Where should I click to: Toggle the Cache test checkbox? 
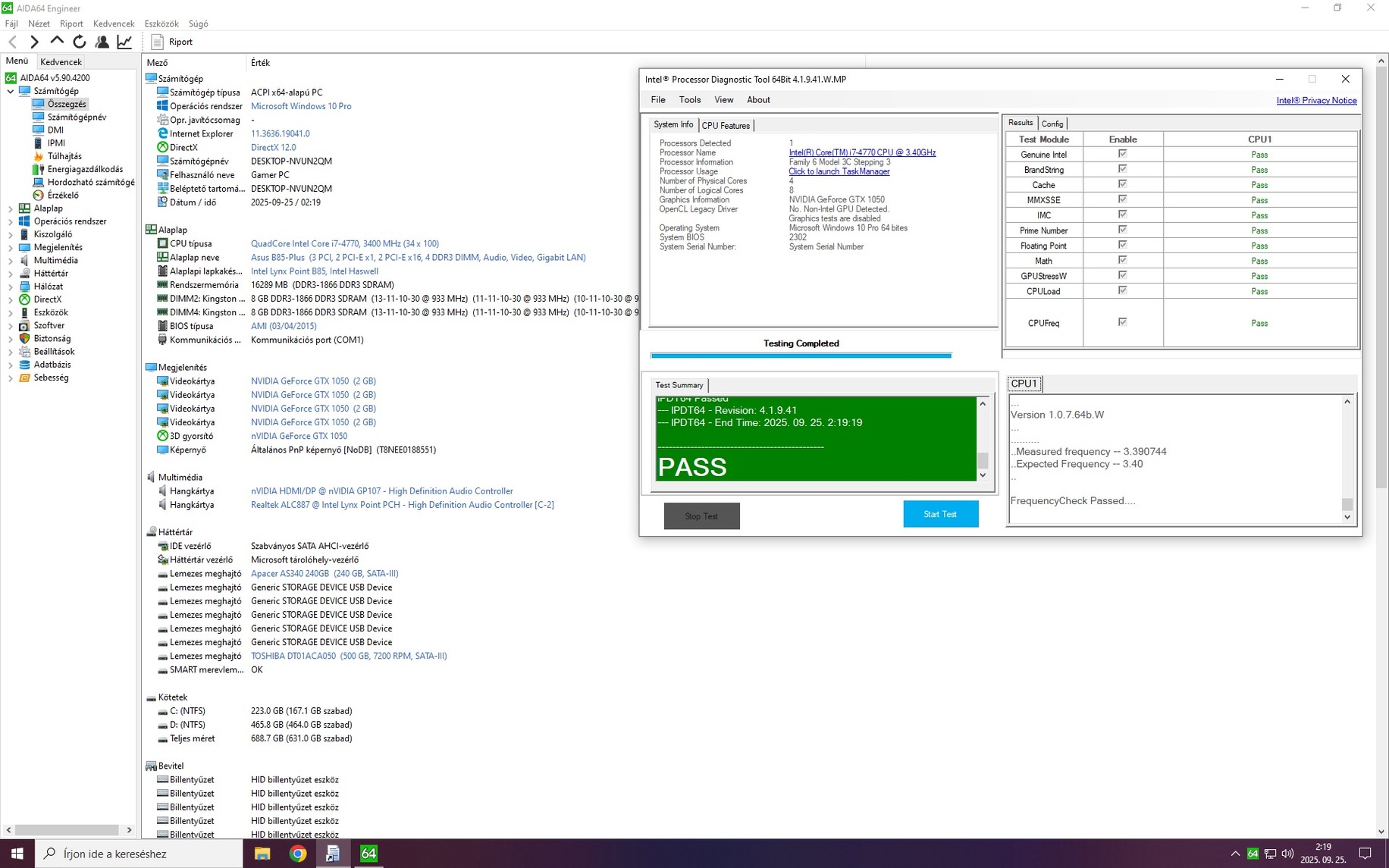tap(1122, 184)
